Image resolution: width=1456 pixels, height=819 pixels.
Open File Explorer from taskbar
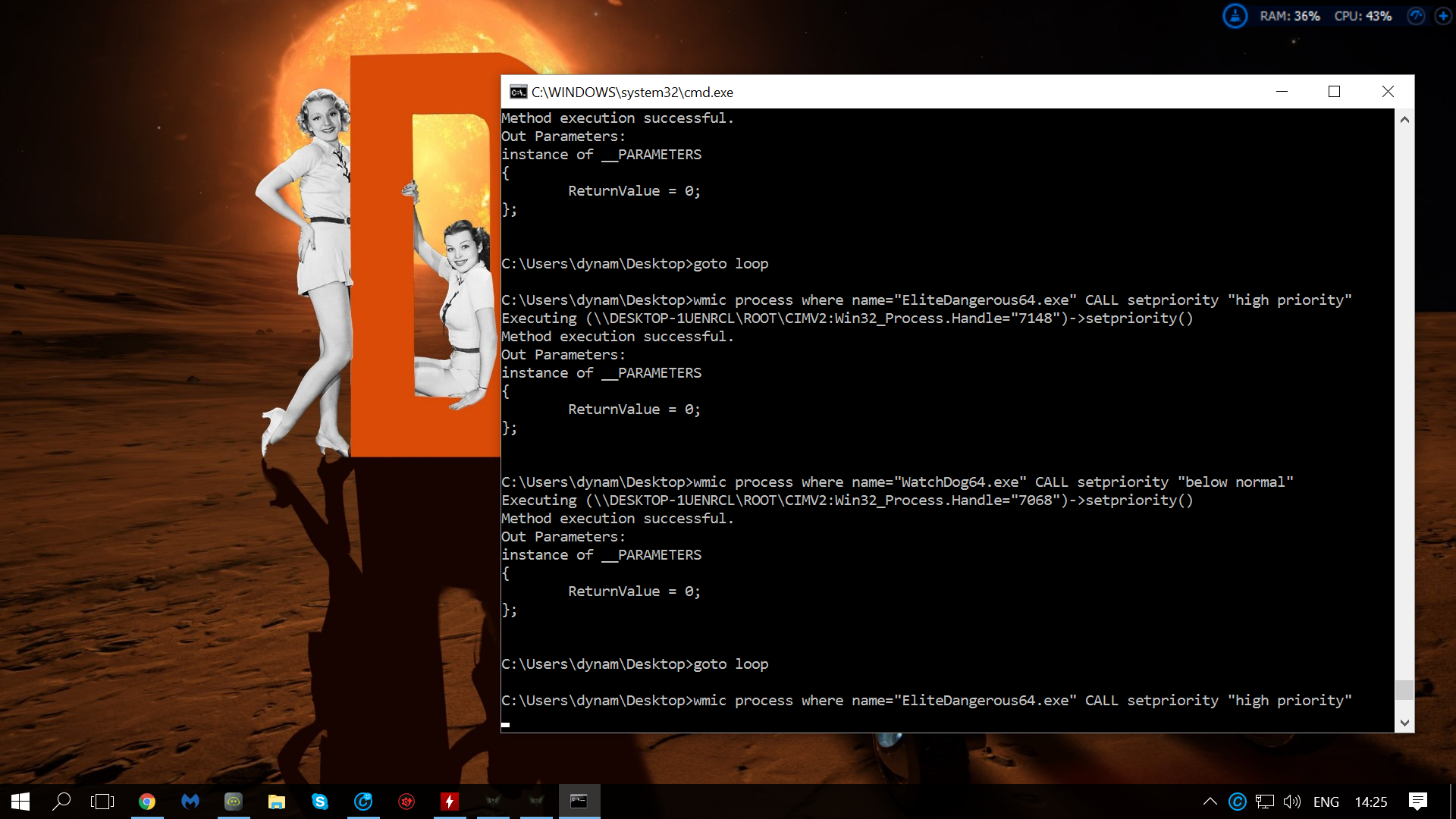click(277, 802)
